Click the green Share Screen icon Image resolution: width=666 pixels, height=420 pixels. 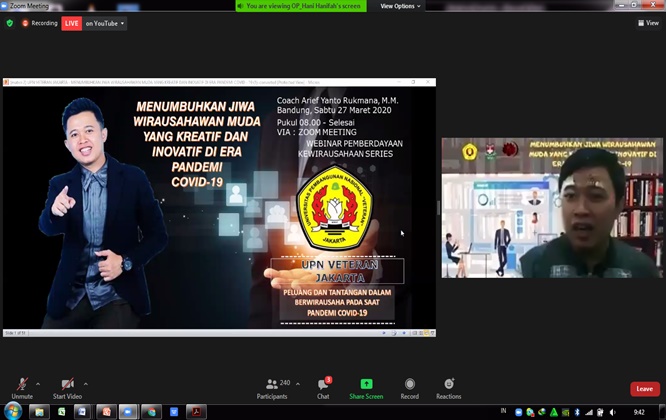pyautogui.click(x=366, y=387)
